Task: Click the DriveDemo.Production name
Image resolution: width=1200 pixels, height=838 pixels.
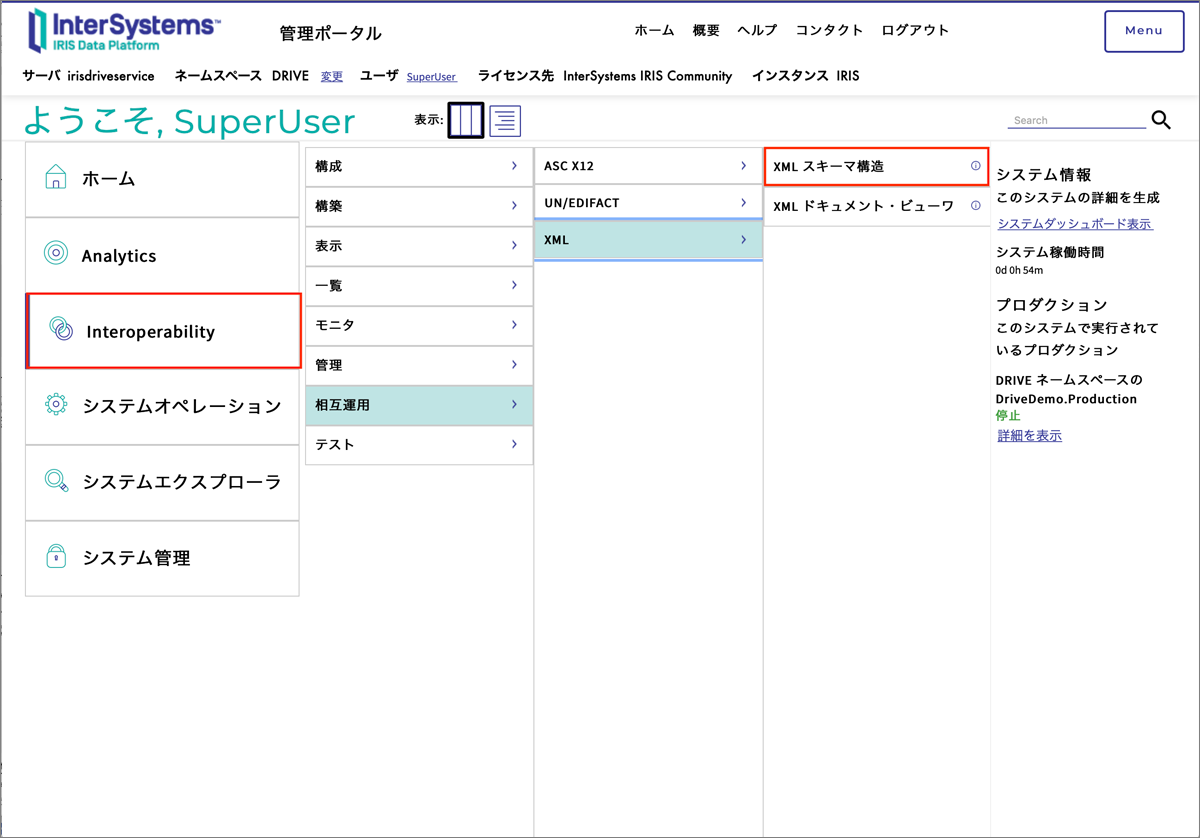Action: coord(1066,398)
